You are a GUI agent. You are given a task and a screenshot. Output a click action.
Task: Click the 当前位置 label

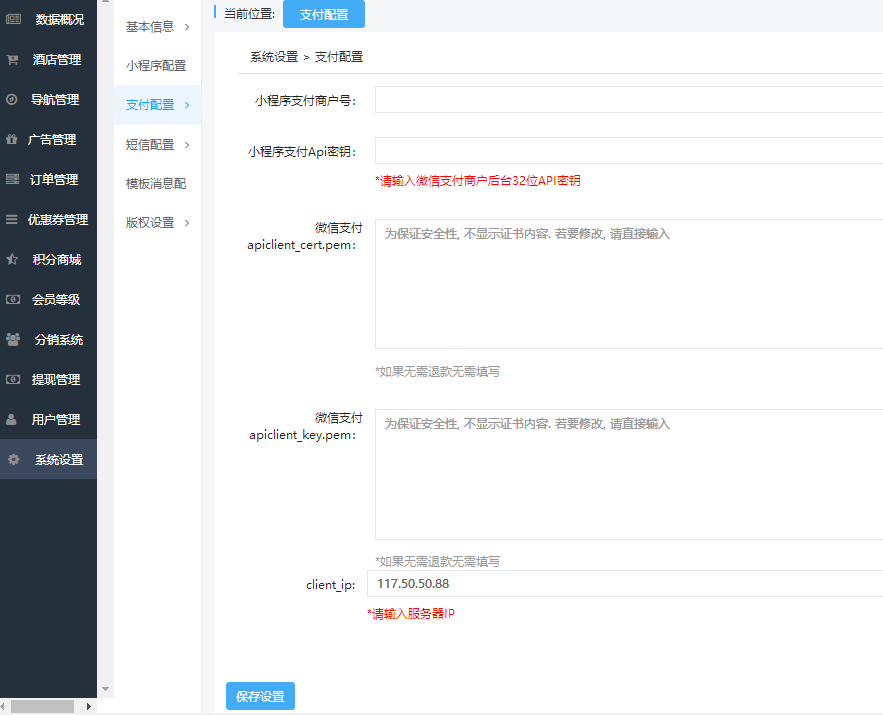point(249,14)
